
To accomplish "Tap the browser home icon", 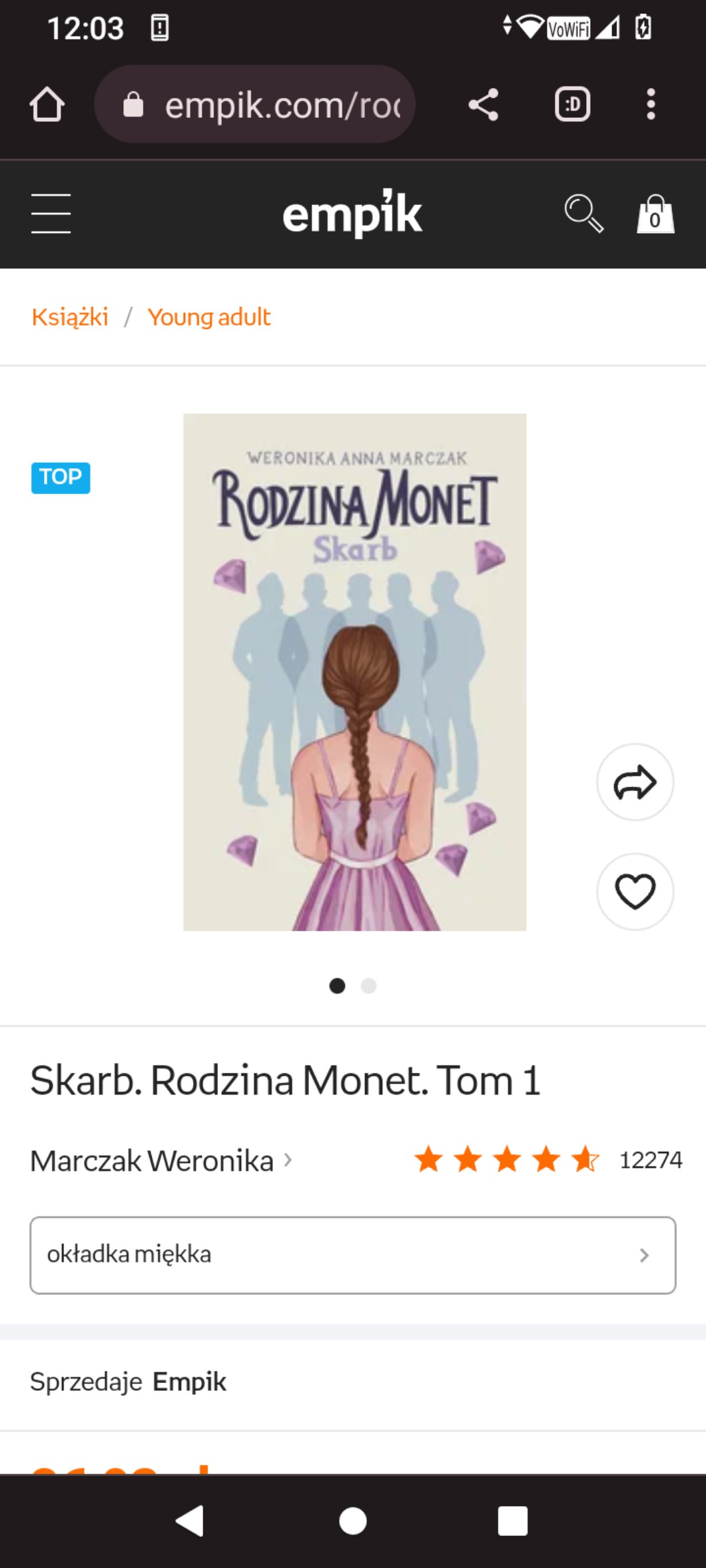I will pos(47,105).
